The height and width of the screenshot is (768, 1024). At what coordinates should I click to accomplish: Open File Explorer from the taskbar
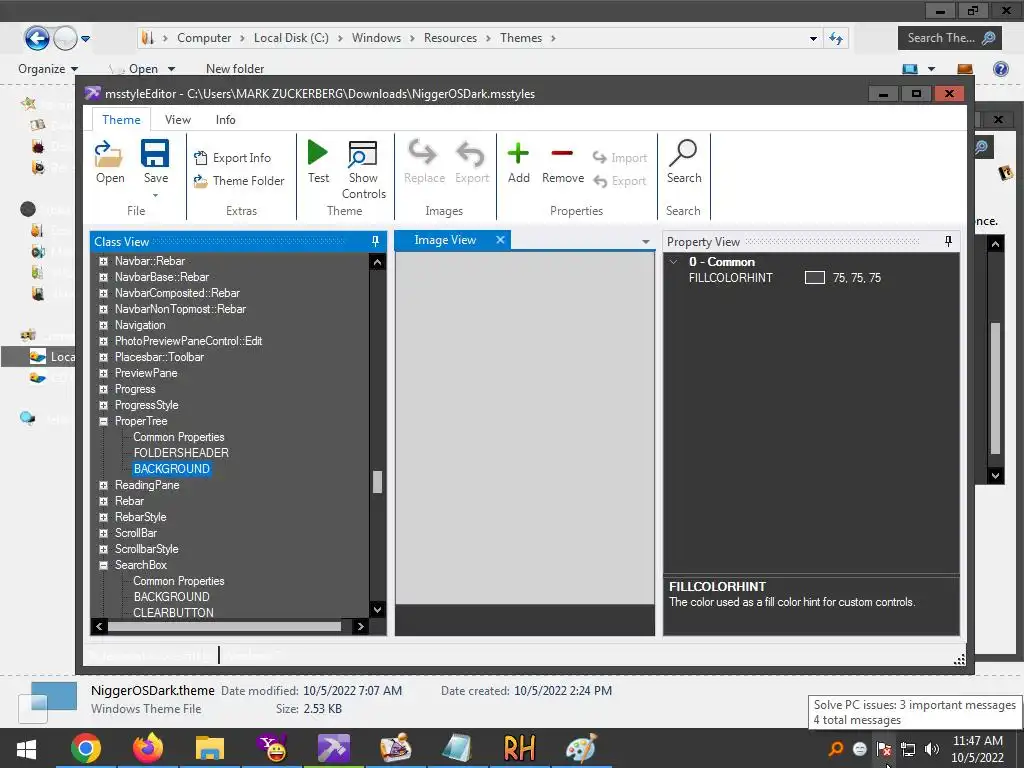point(210,748)
